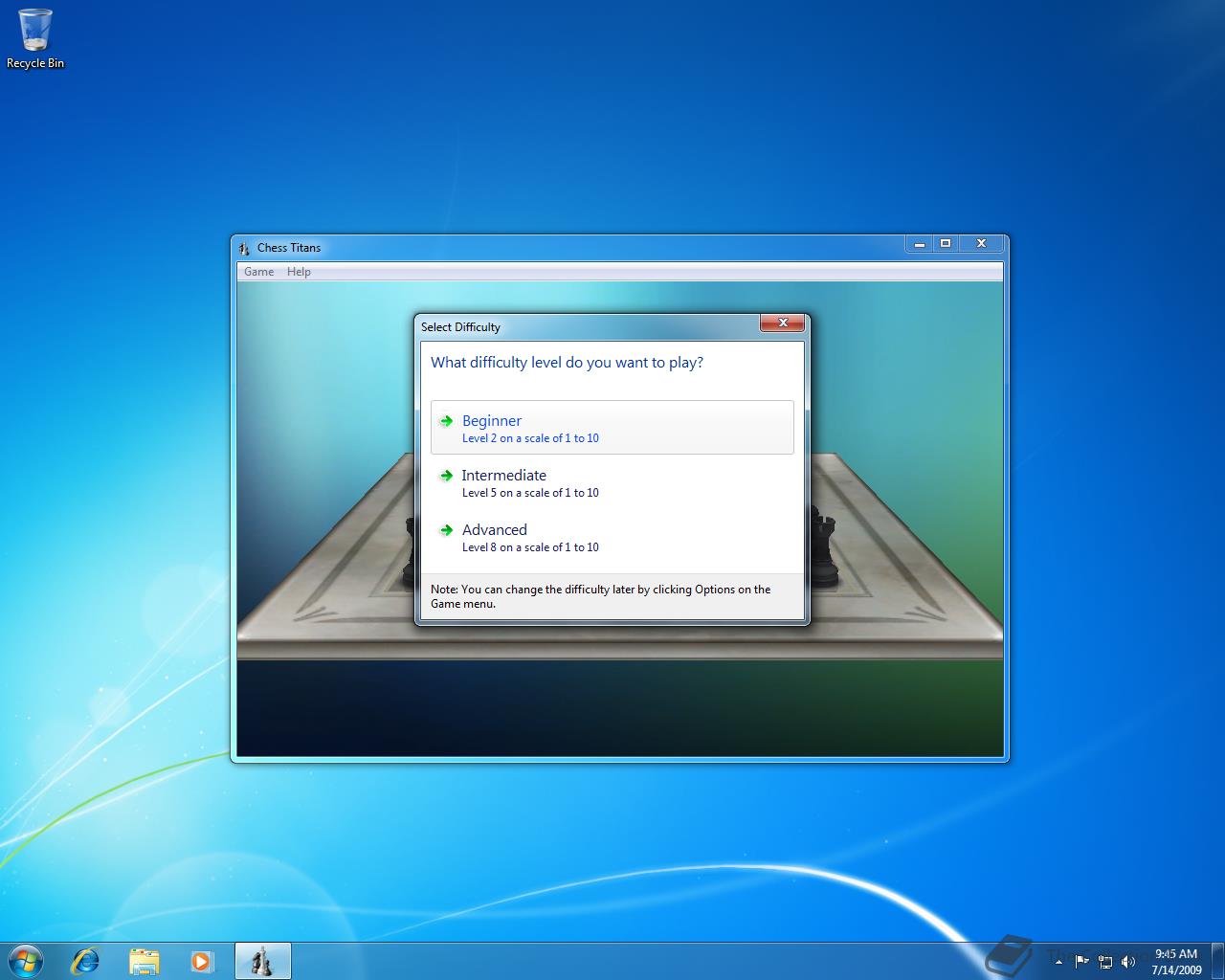Show hidden system tray icons
1225x980 pixels.
[1058, 962]
